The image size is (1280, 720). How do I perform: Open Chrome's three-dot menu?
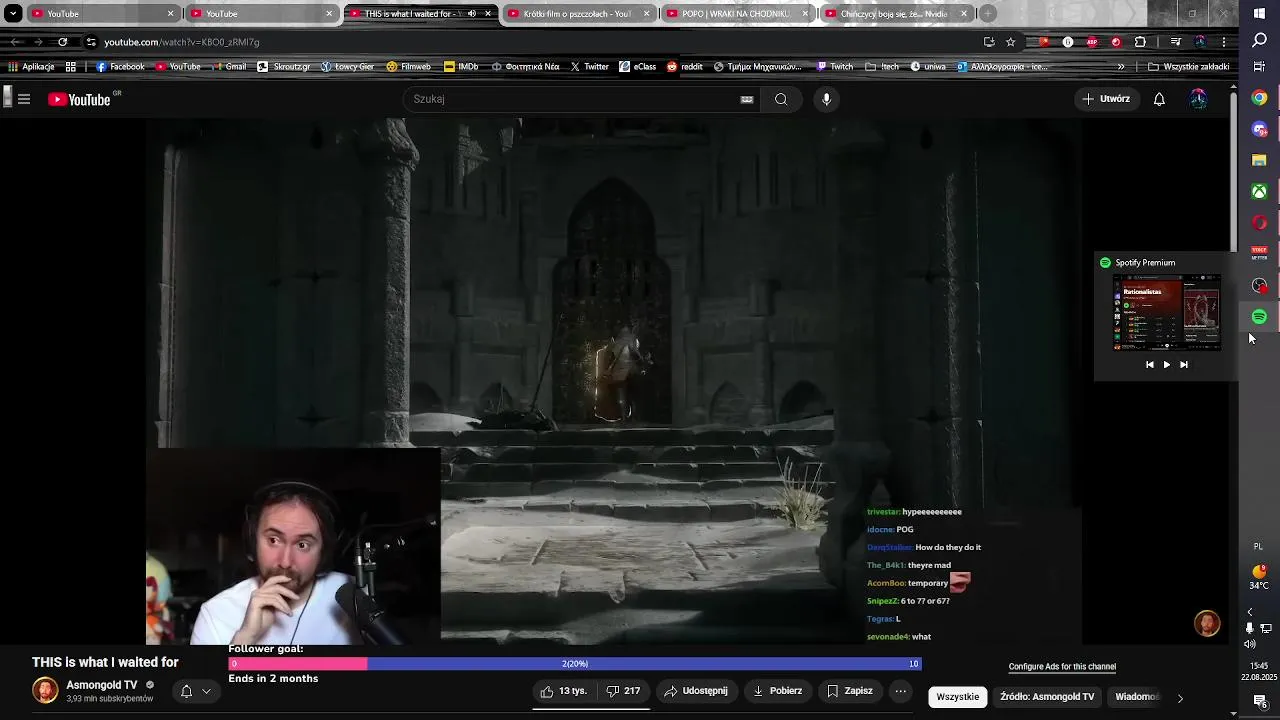point(1224,42)
